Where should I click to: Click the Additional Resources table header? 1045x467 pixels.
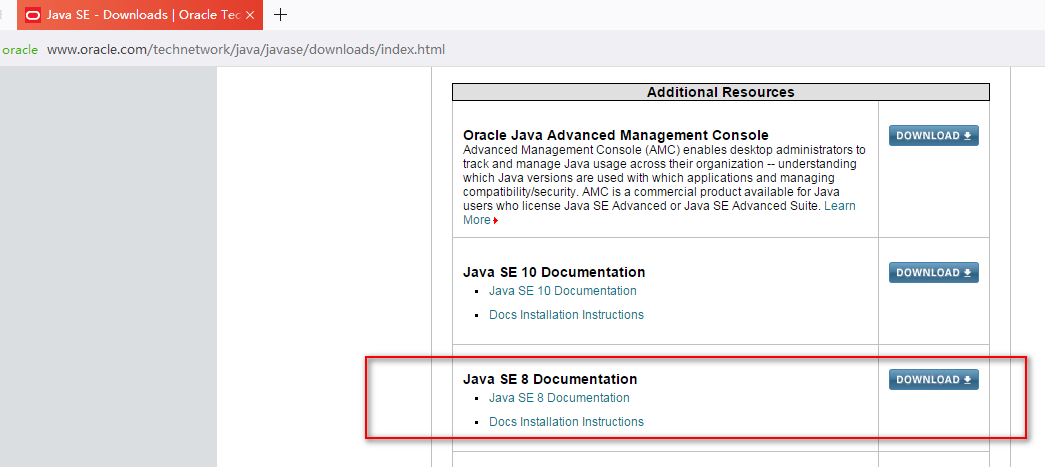(x=720, y=92)
